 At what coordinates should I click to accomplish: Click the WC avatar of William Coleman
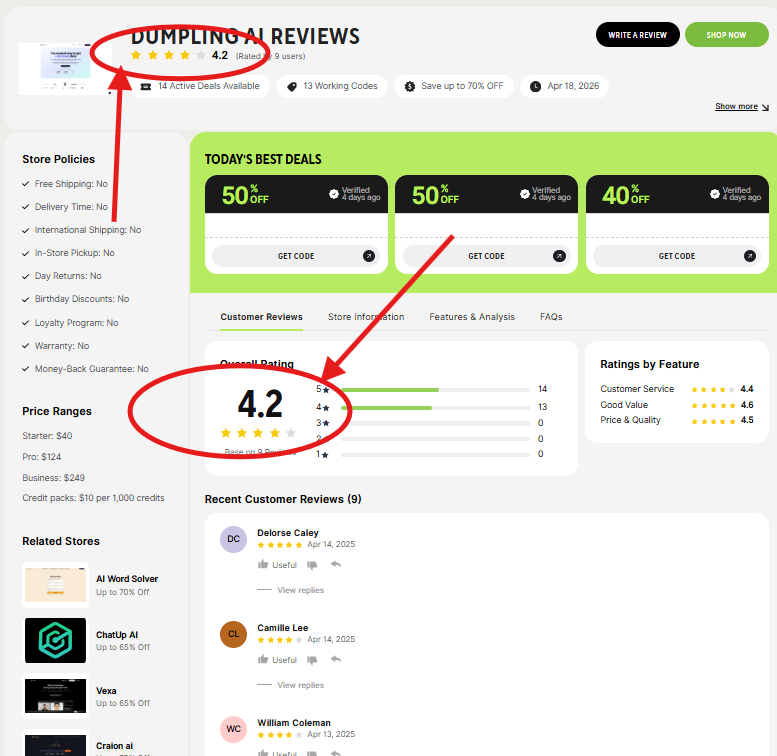(233, 729)
